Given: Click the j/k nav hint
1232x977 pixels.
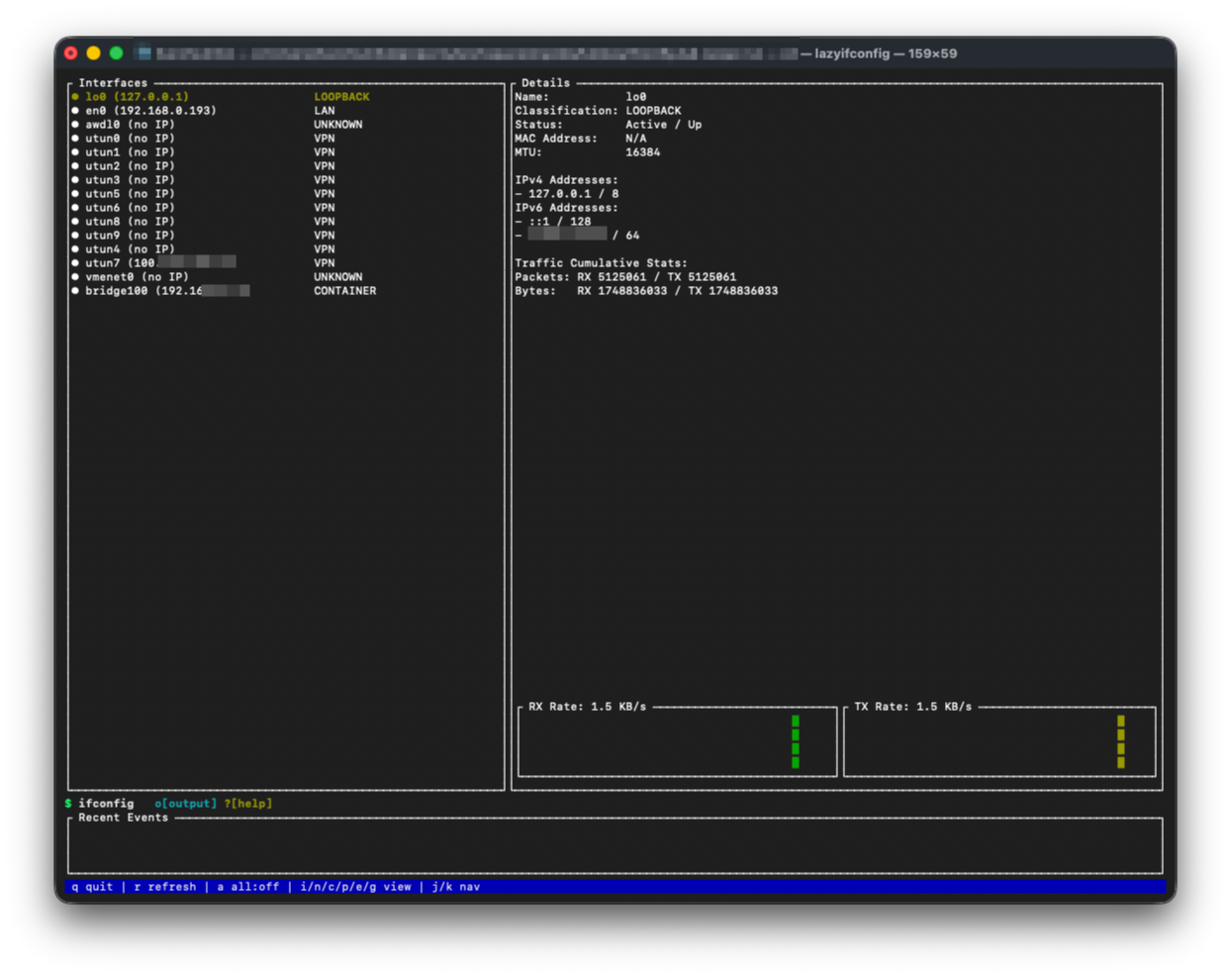Looking at the screenshot, I should pyautogui.click(x=455, y=887).
